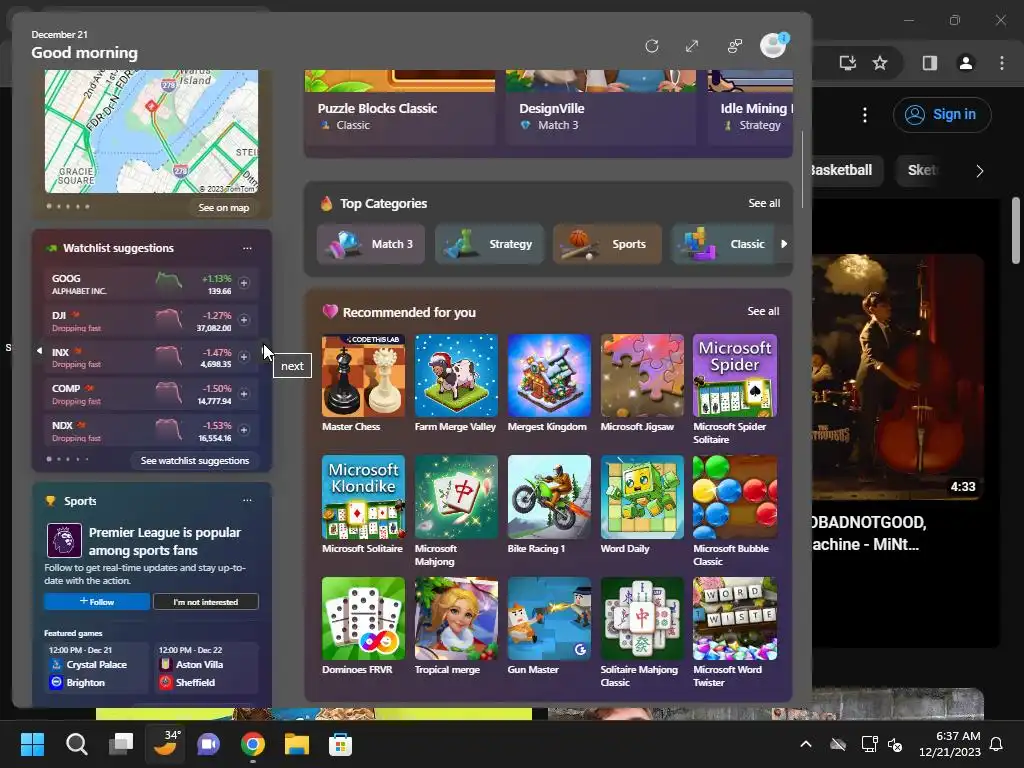Select Strategy category

point(489,244)
